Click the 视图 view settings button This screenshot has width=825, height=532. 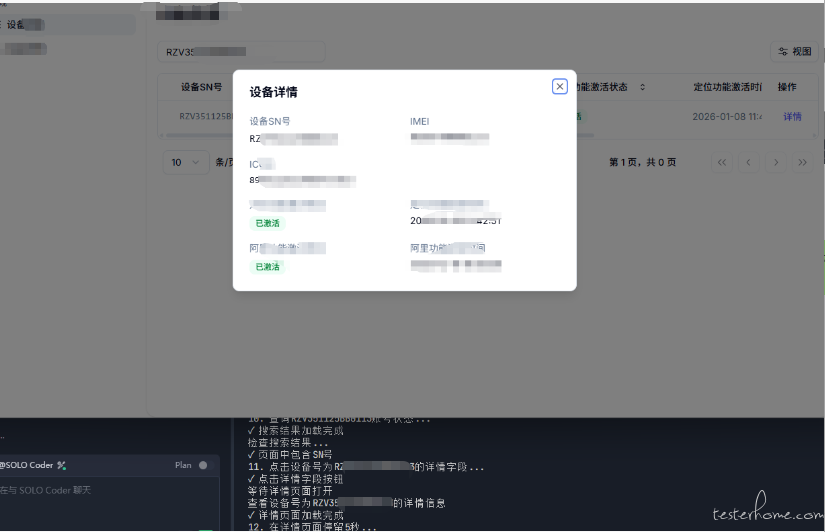pos(795,51)
